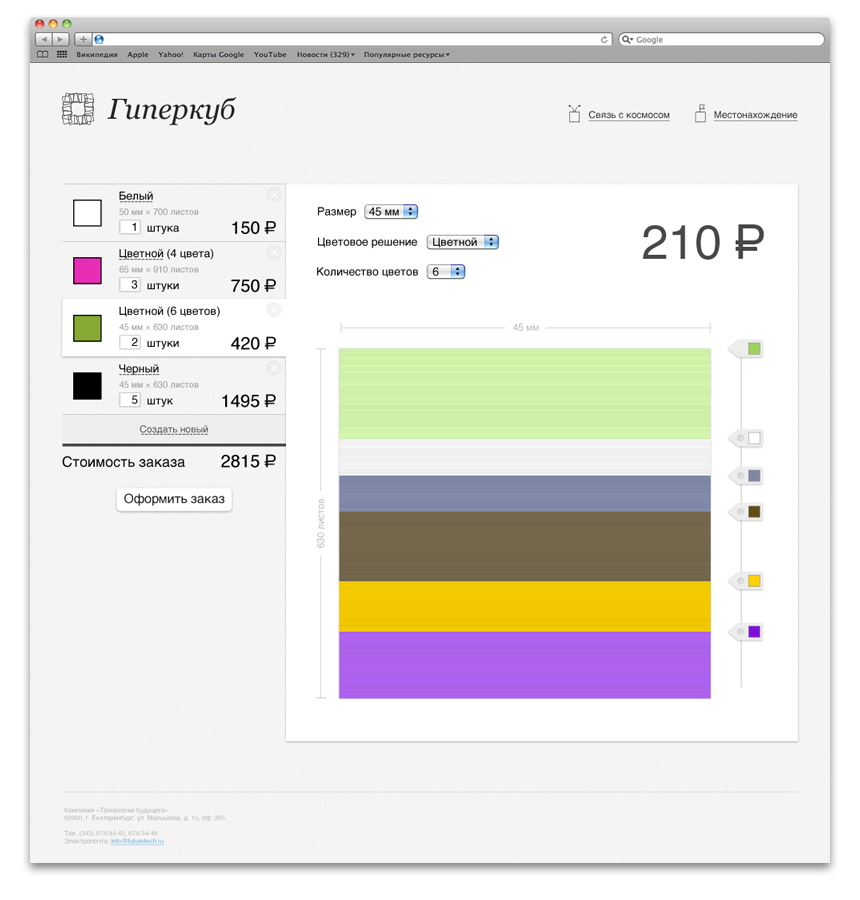The image size is (860, 900).
Task: Open the Википедия bookmark
Action: (96, 55)
